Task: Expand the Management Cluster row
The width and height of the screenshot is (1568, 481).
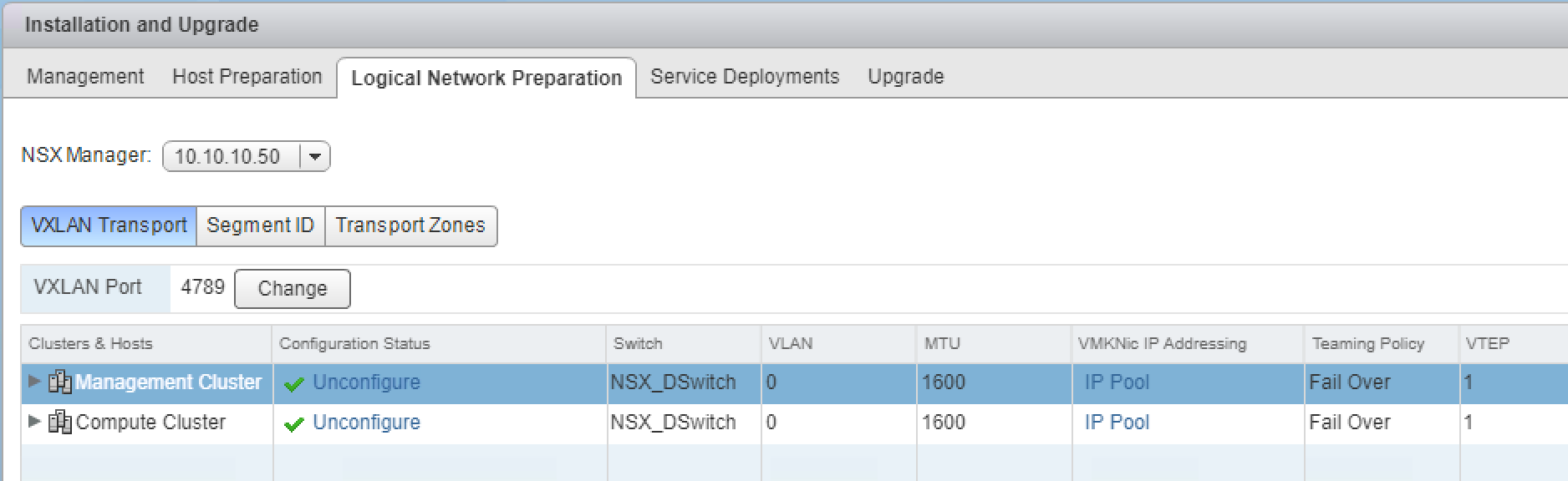Action: click(x=34, y=382)
